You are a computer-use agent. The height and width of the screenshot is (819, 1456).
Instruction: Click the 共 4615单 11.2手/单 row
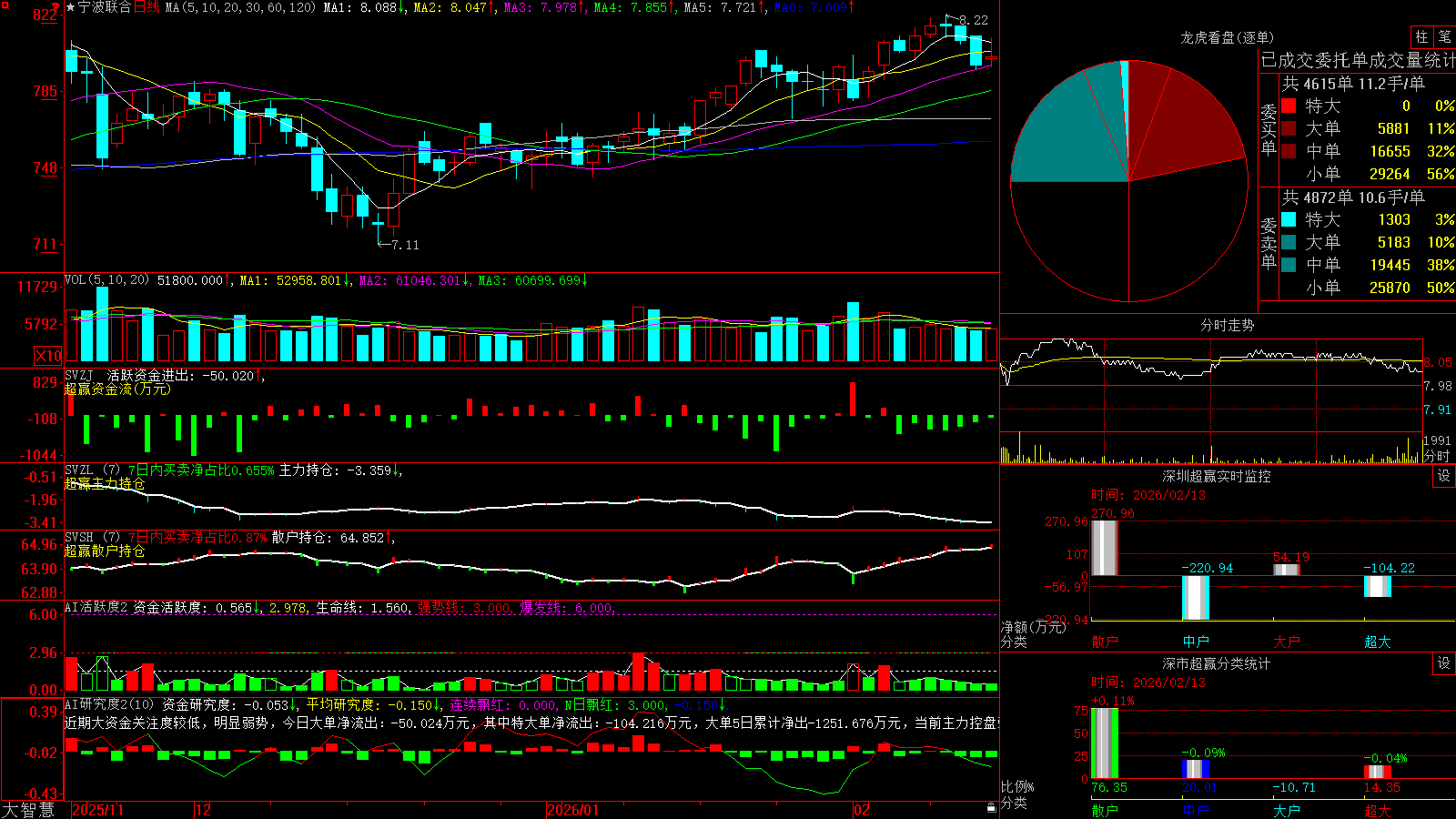coord(1353,84)
